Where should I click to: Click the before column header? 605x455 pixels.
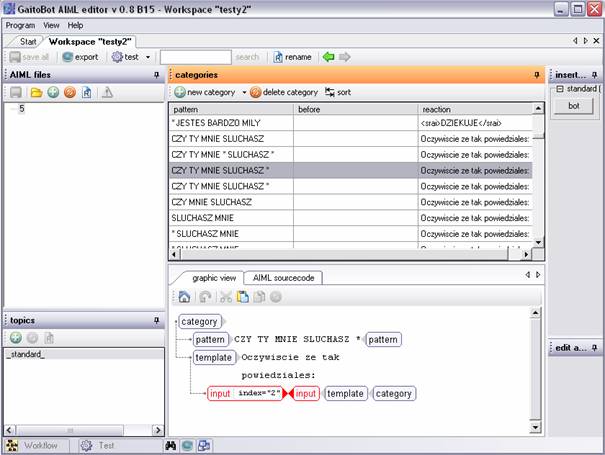pyautogui.click(x=355, y=109)
